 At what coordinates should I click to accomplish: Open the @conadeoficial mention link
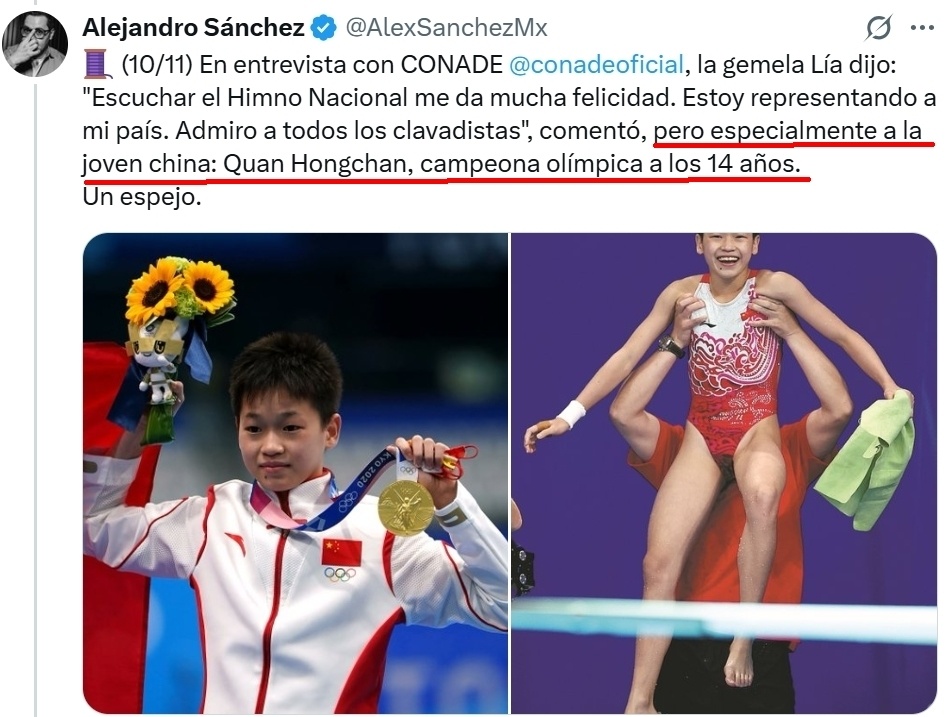click(596, 64)
